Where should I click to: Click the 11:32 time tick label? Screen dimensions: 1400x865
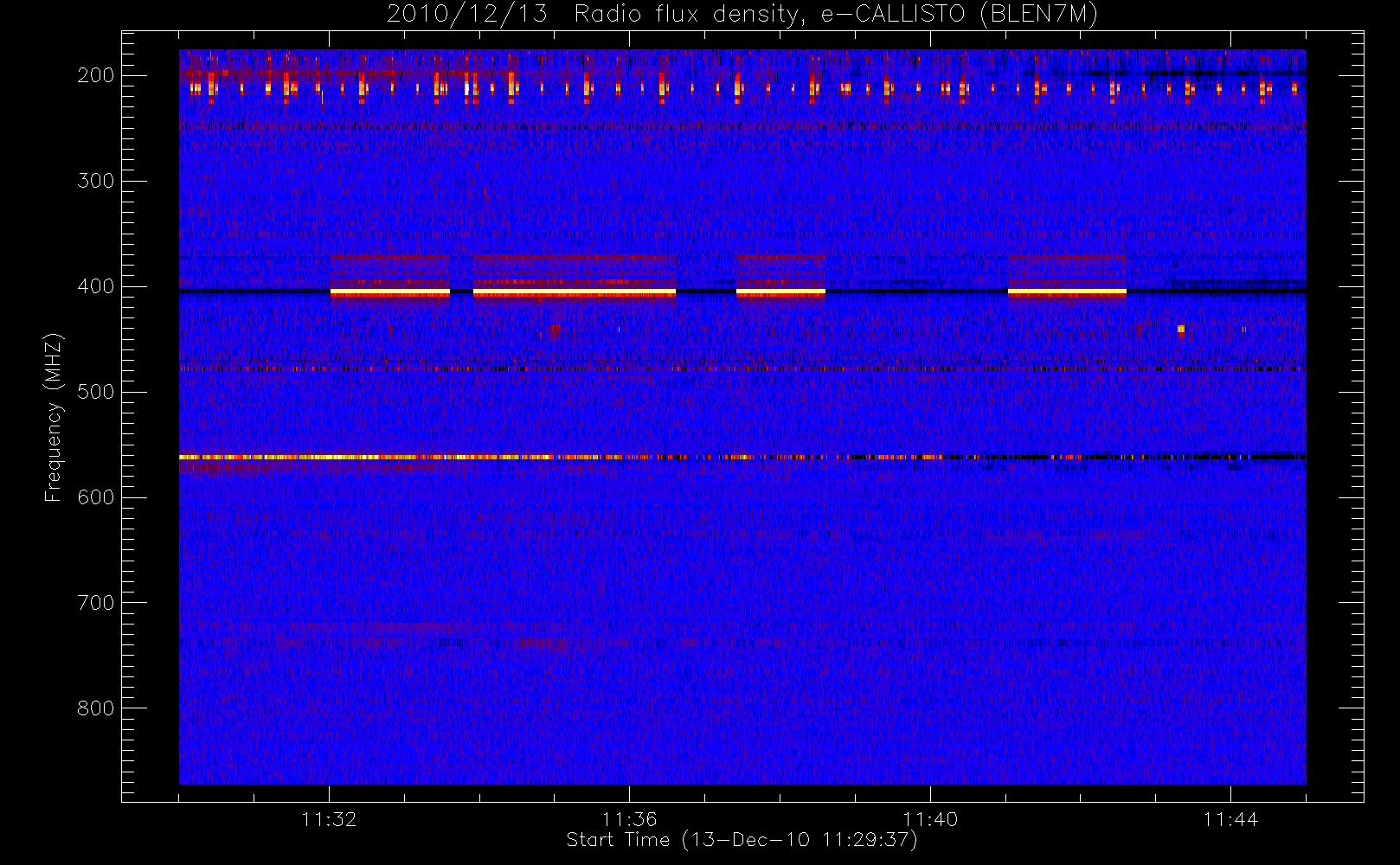click(329, 819)
